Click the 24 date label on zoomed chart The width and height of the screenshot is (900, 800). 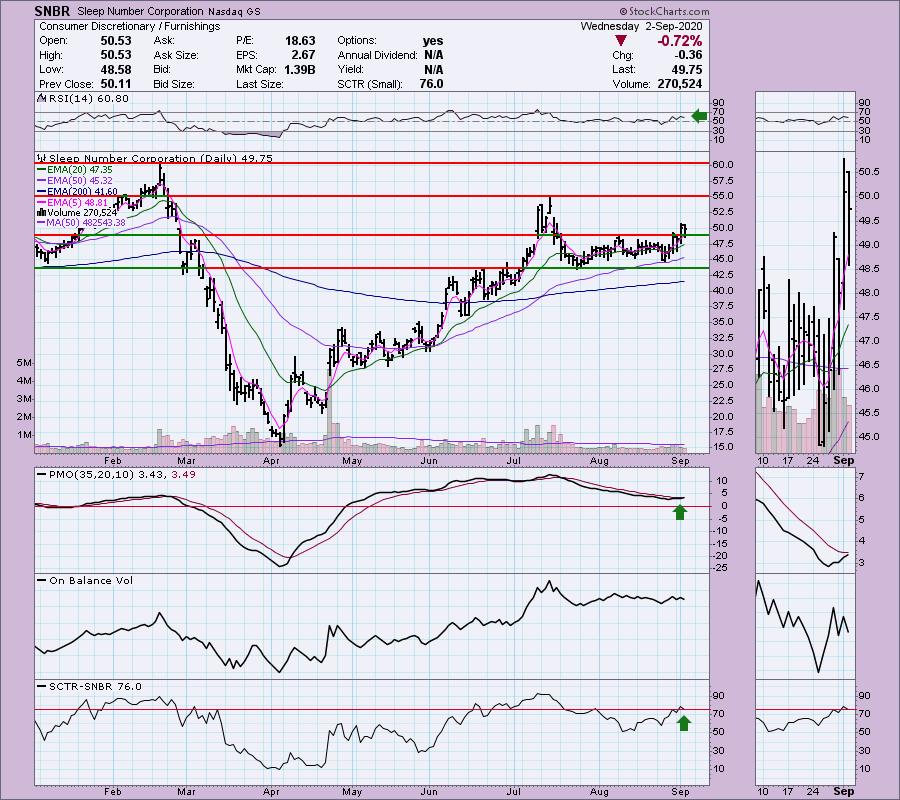pyautogui.click(x=813, y=460)
